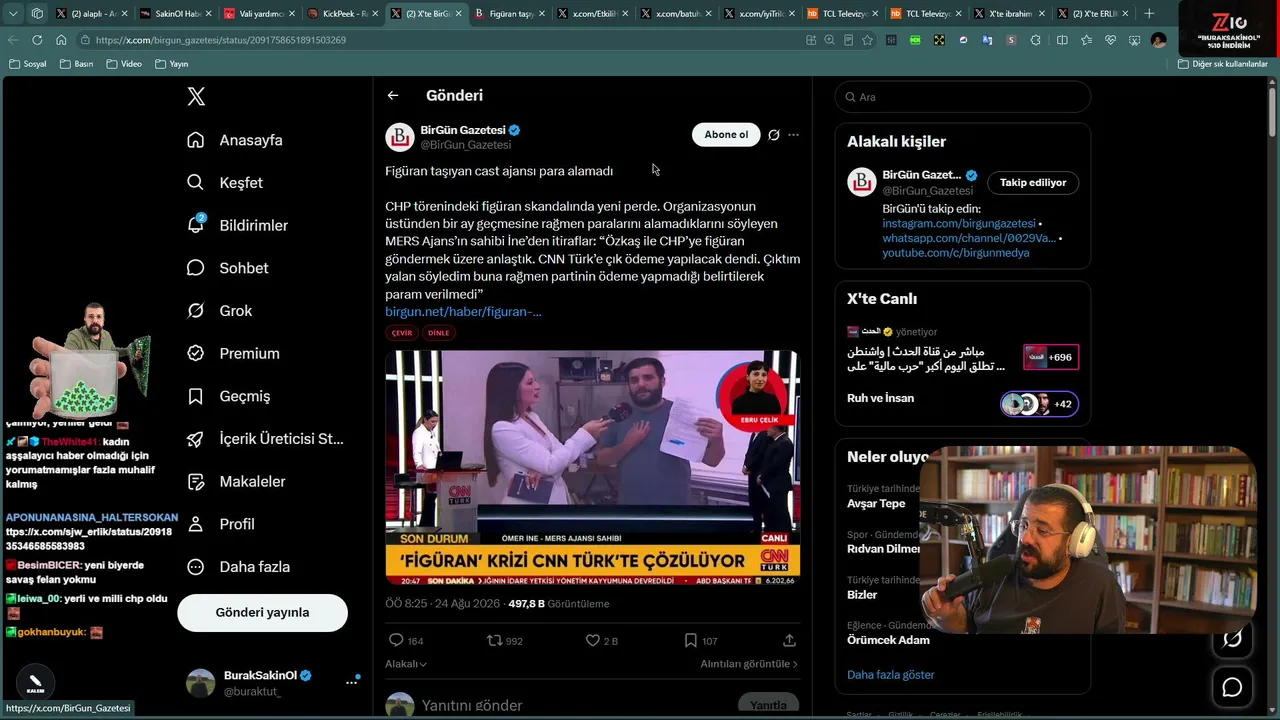Click Daha fazla göster in trends
1280x720 pixels.
click(891, 675)
